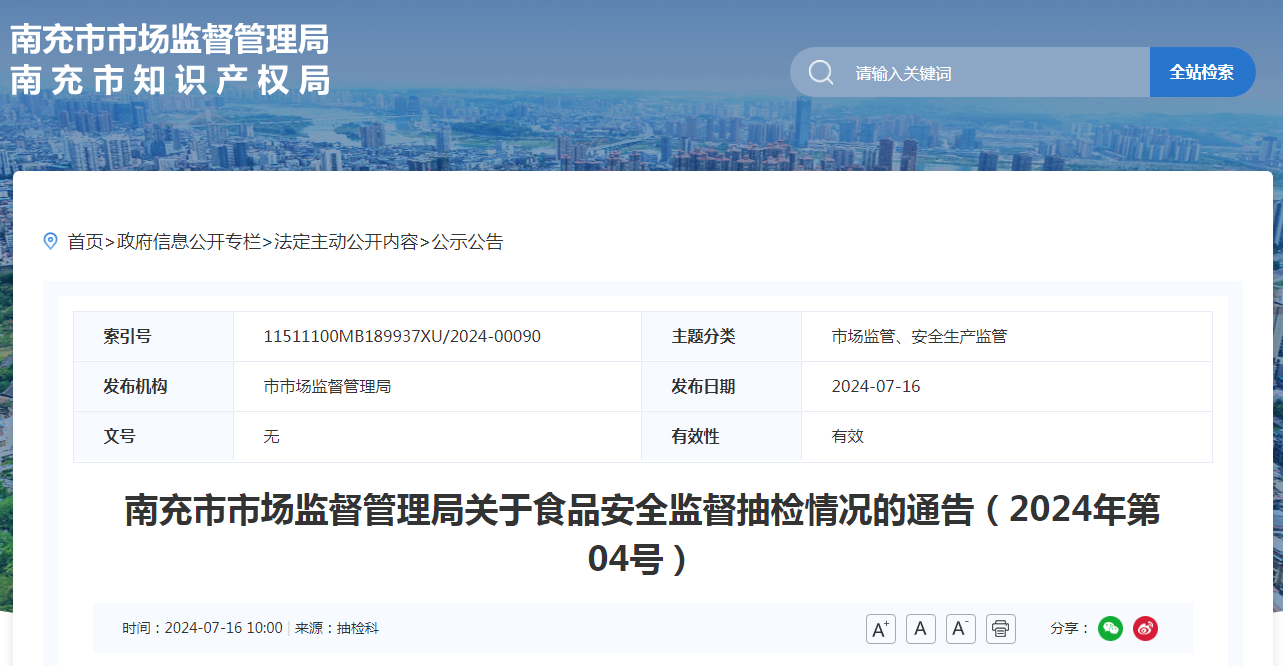Reset text to default size A
This screenshot has height=666, width=1283.
click(x=920, y=629)
